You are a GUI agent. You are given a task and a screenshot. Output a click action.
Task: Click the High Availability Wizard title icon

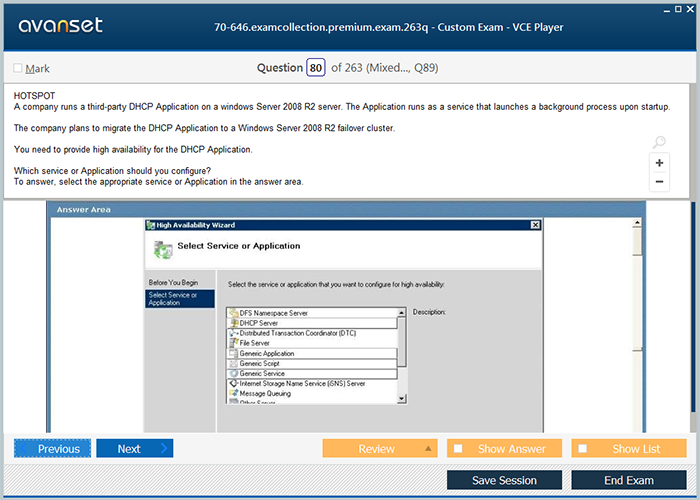tap(151, 225)
